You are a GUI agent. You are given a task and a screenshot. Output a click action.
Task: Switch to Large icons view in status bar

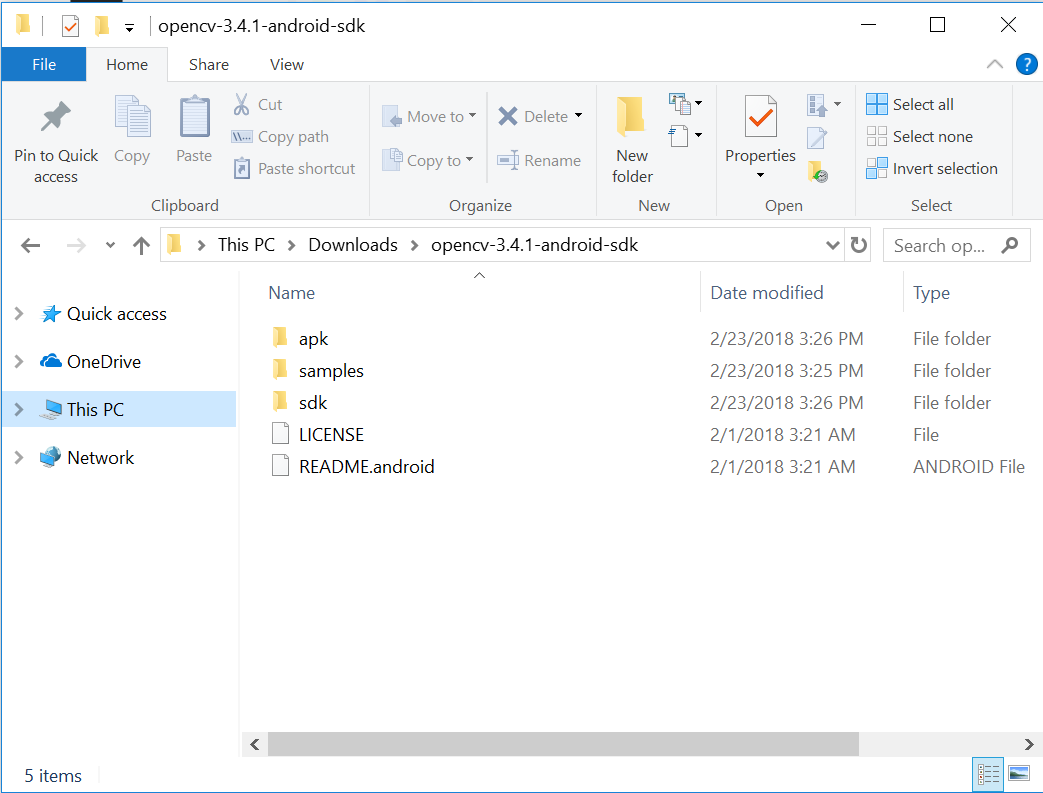click(x=1019, y=774)
